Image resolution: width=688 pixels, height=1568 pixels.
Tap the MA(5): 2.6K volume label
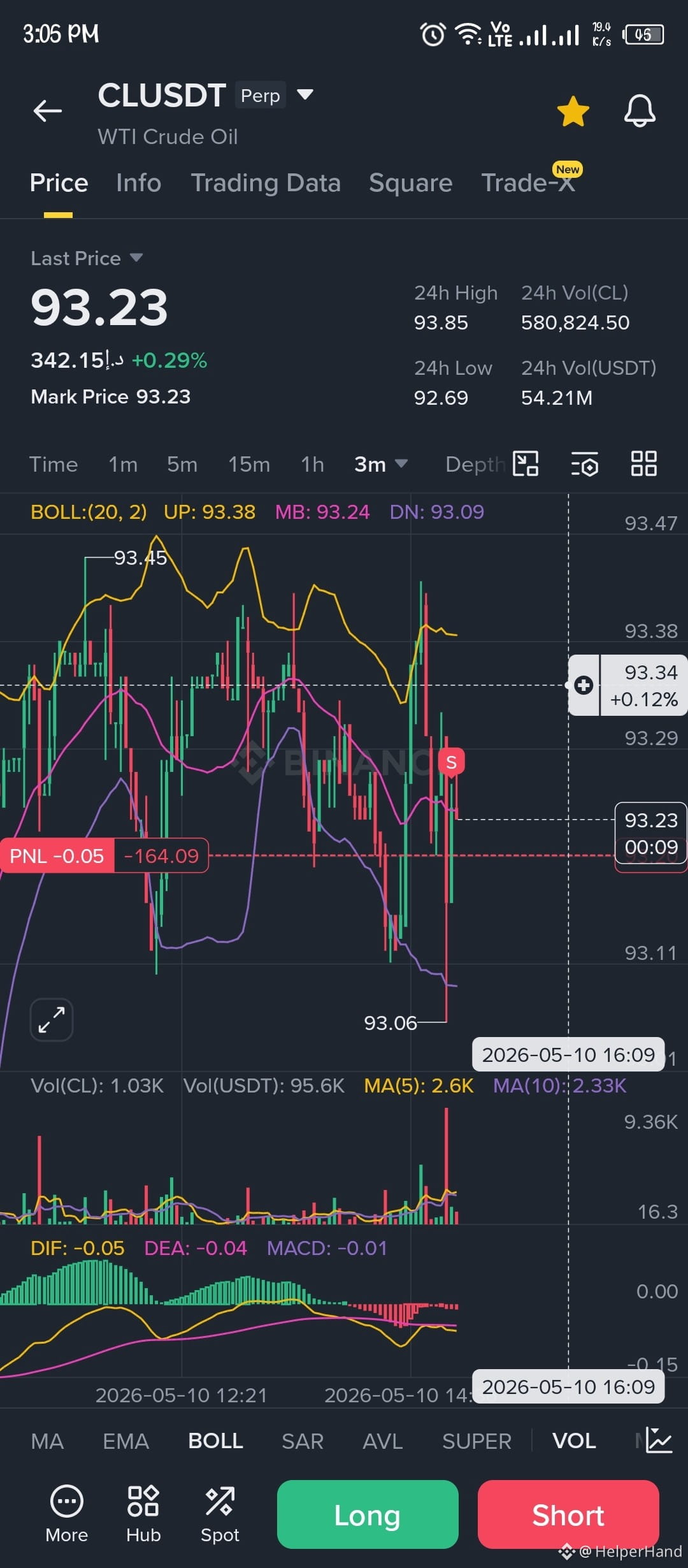point(419,1085)
